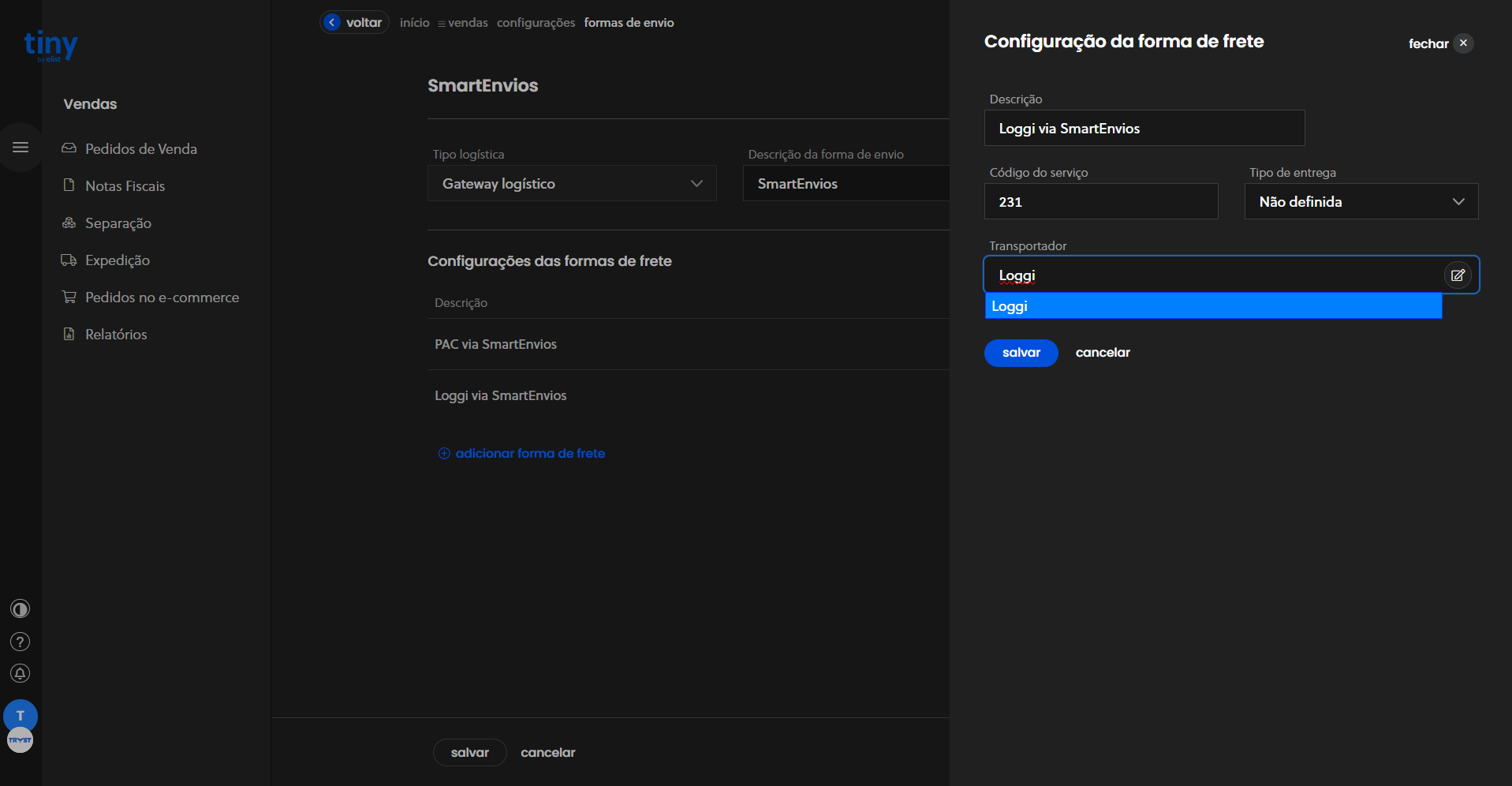This screenshot has width=1512, height=786.
Task: Open the help question mark icon
Action: pyautogui.click(x=21, y=642)
